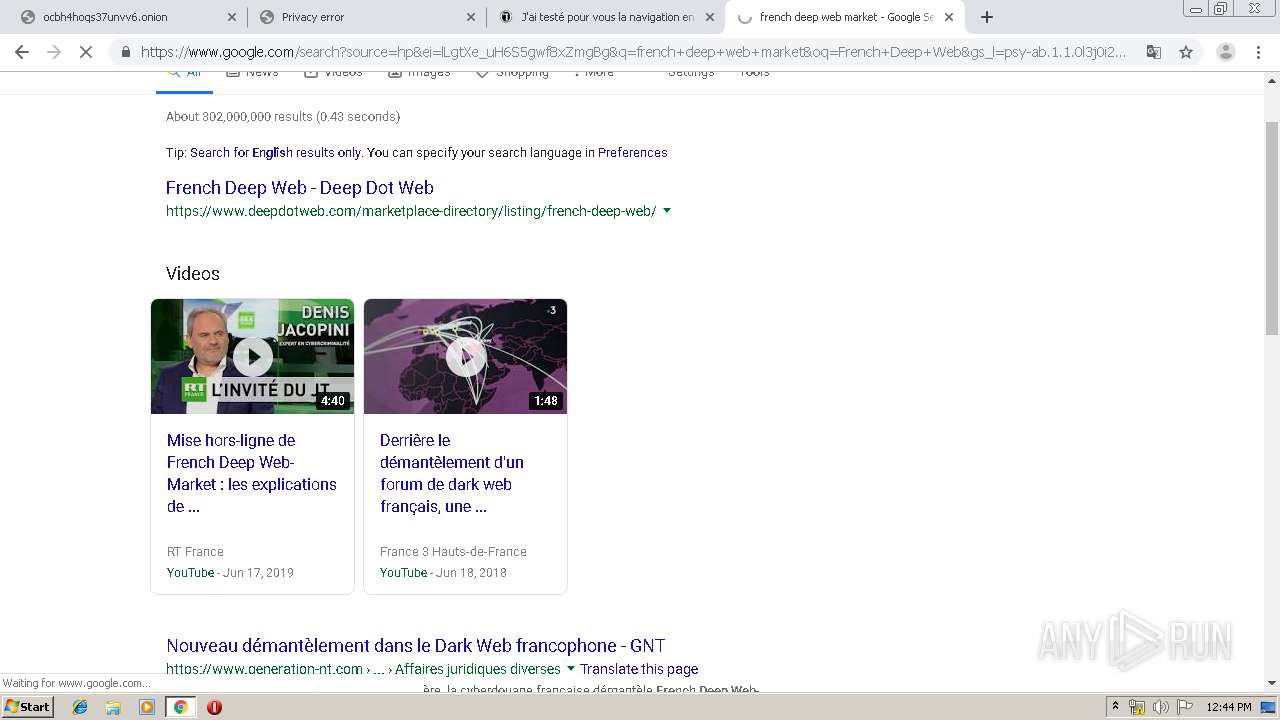Show hidden system tray icons
1280x720 pixels.
(x=1115, y=707)
